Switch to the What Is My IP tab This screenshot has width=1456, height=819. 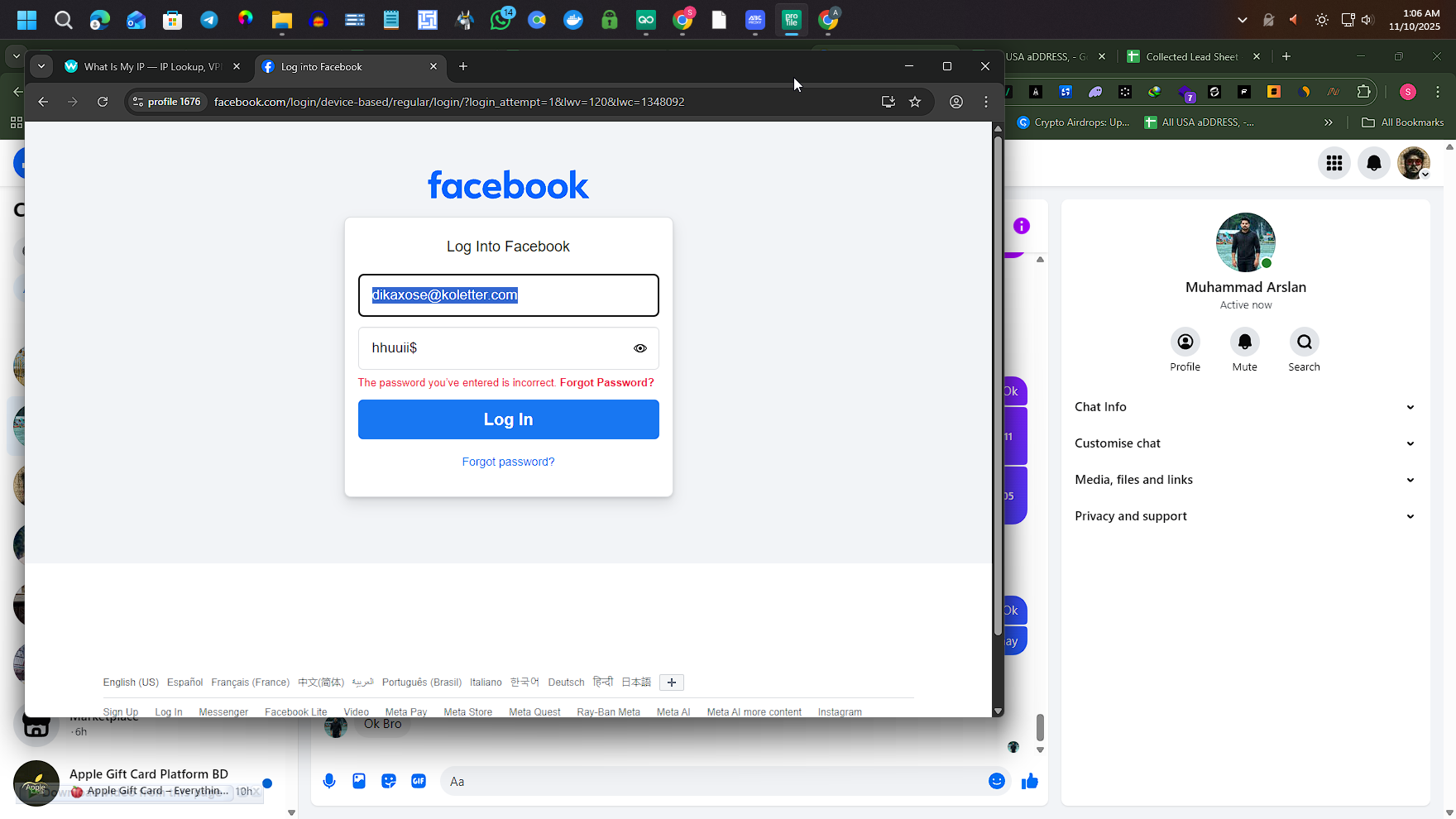tap(153, 66)
